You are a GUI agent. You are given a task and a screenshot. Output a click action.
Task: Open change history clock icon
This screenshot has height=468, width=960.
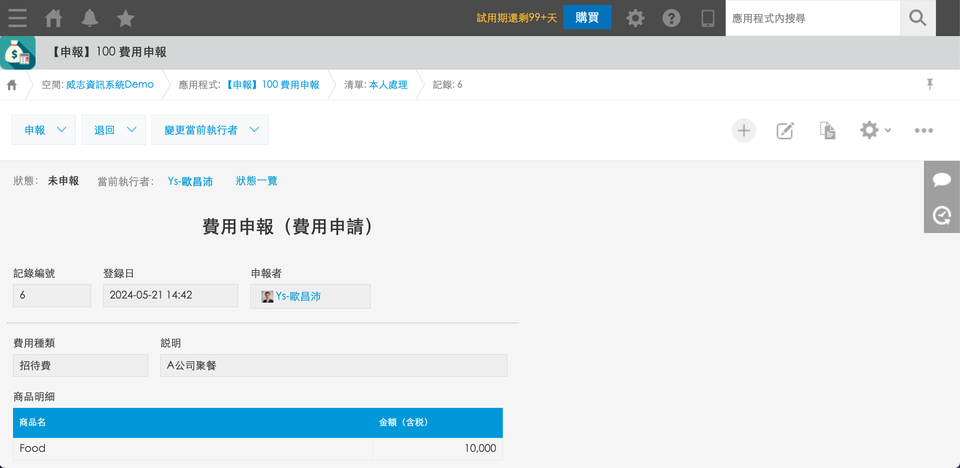[x=942, y=215]
